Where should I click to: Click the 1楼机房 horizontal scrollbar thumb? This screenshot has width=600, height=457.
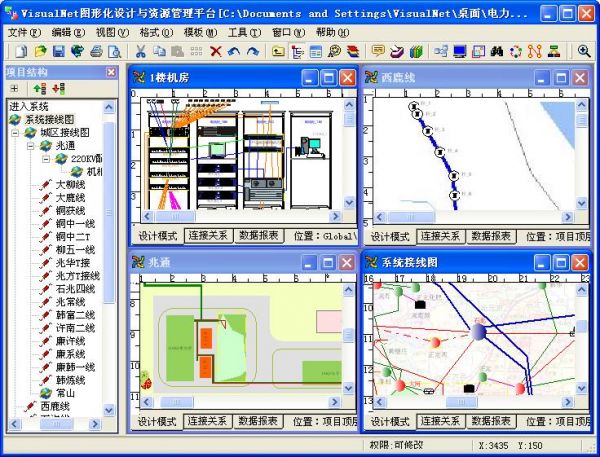[x=174, y=217]
